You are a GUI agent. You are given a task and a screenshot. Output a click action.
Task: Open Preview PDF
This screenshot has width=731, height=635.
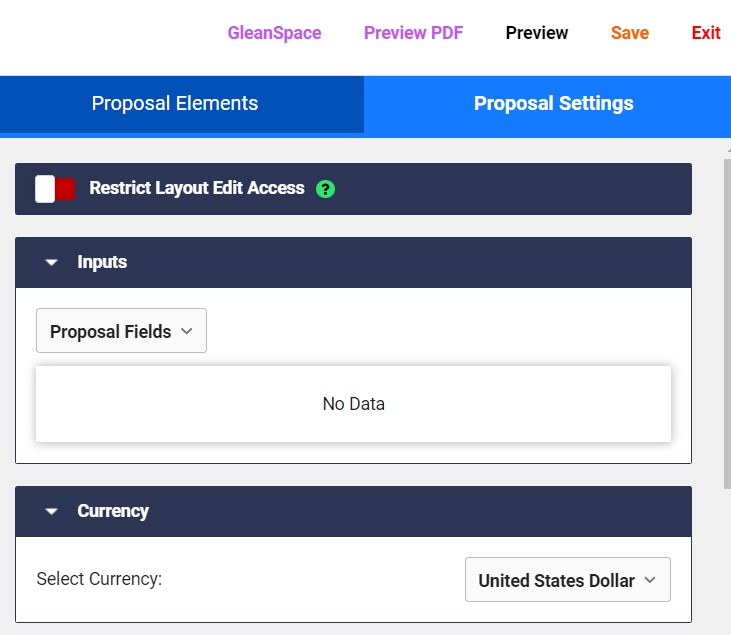[x=413, y=33]
